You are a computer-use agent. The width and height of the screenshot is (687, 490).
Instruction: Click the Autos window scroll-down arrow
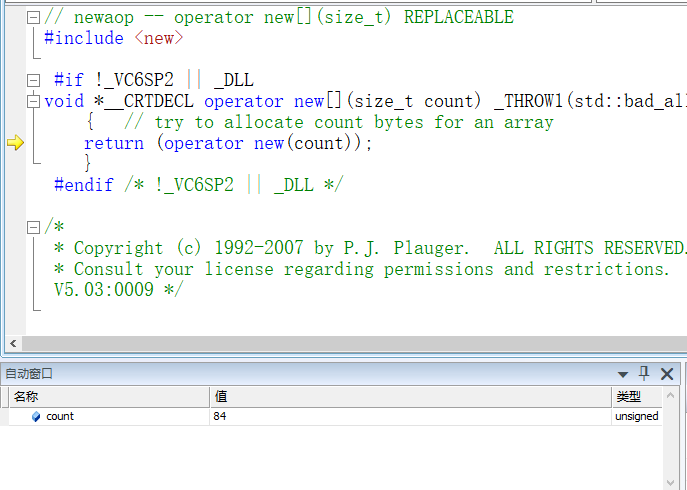coord(670,483)
